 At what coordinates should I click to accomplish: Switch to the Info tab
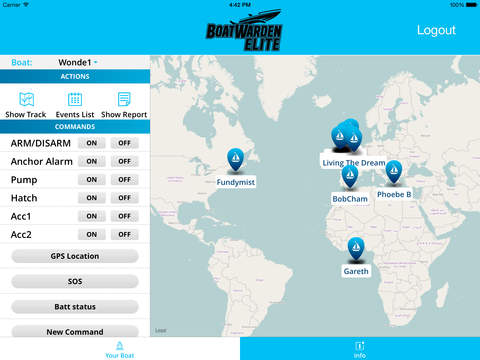click(360, 349)
